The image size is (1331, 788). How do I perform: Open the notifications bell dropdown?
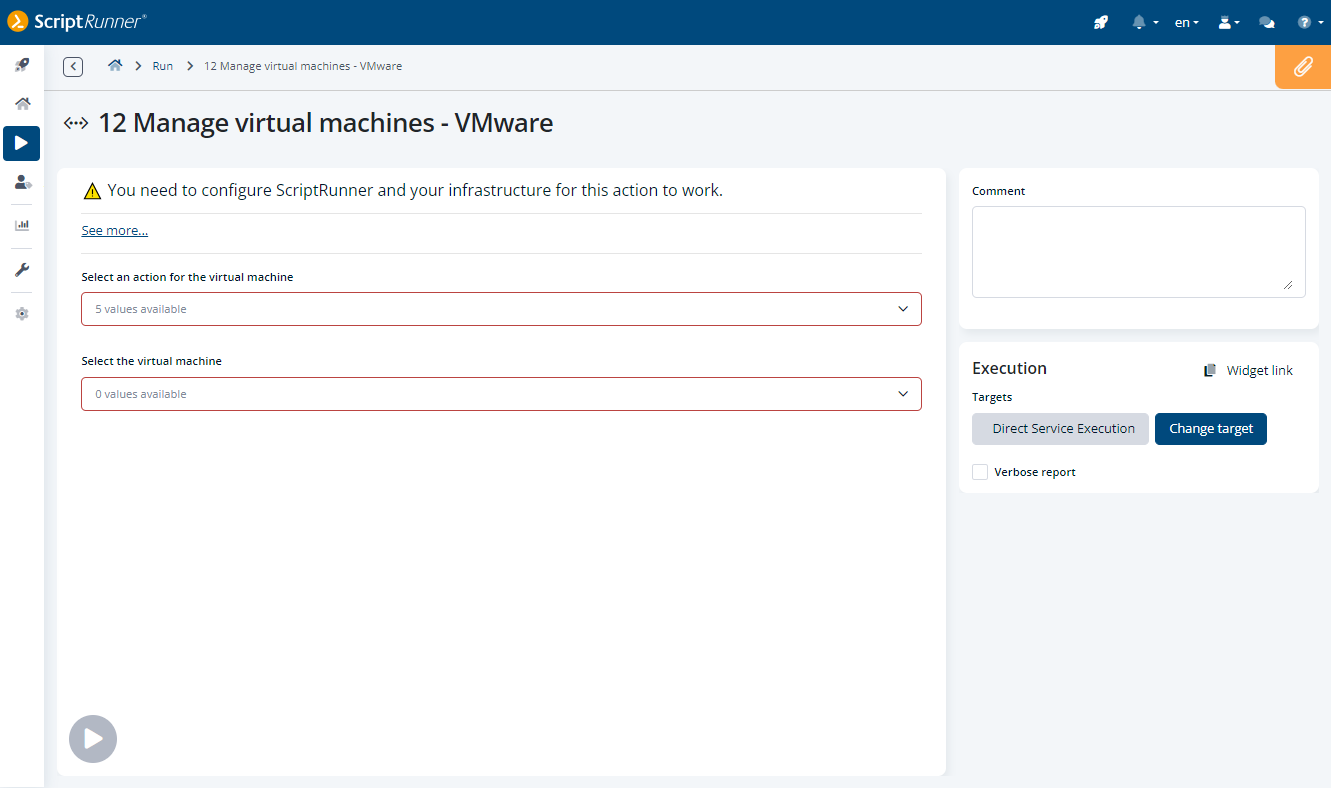click(1144, 22)
